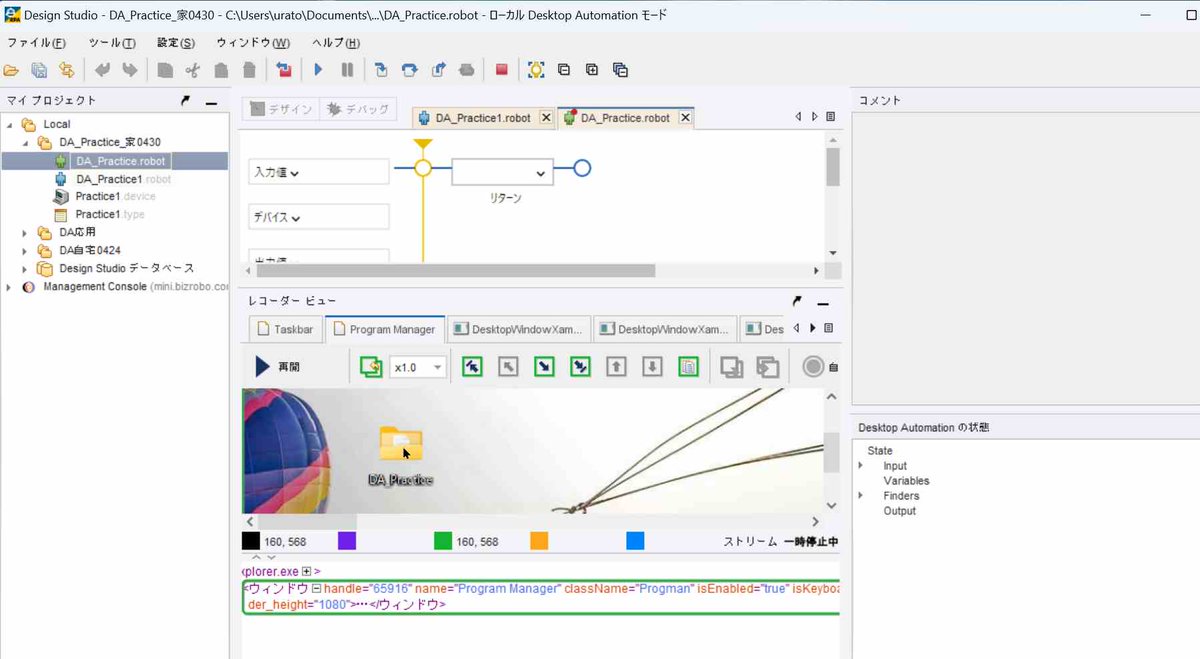1200x659 pixels.
Task: Click the yellow circle workflow node
Action: tap(423, 169)
